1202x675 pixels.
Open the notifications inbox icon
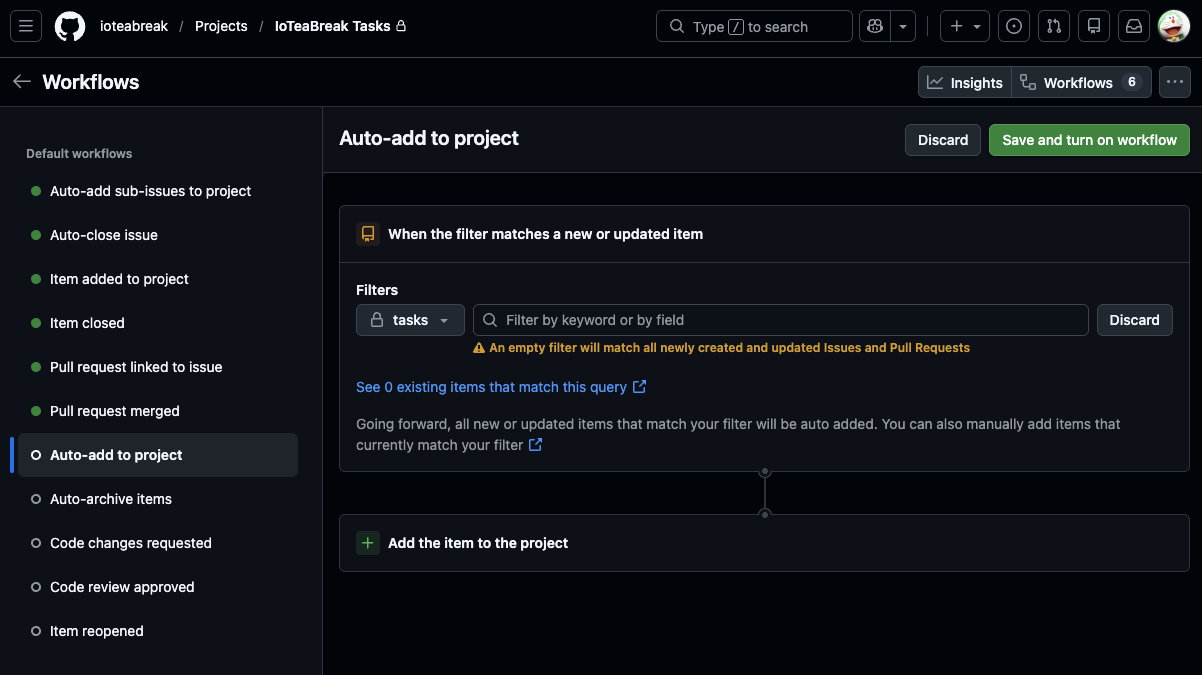1134,27
